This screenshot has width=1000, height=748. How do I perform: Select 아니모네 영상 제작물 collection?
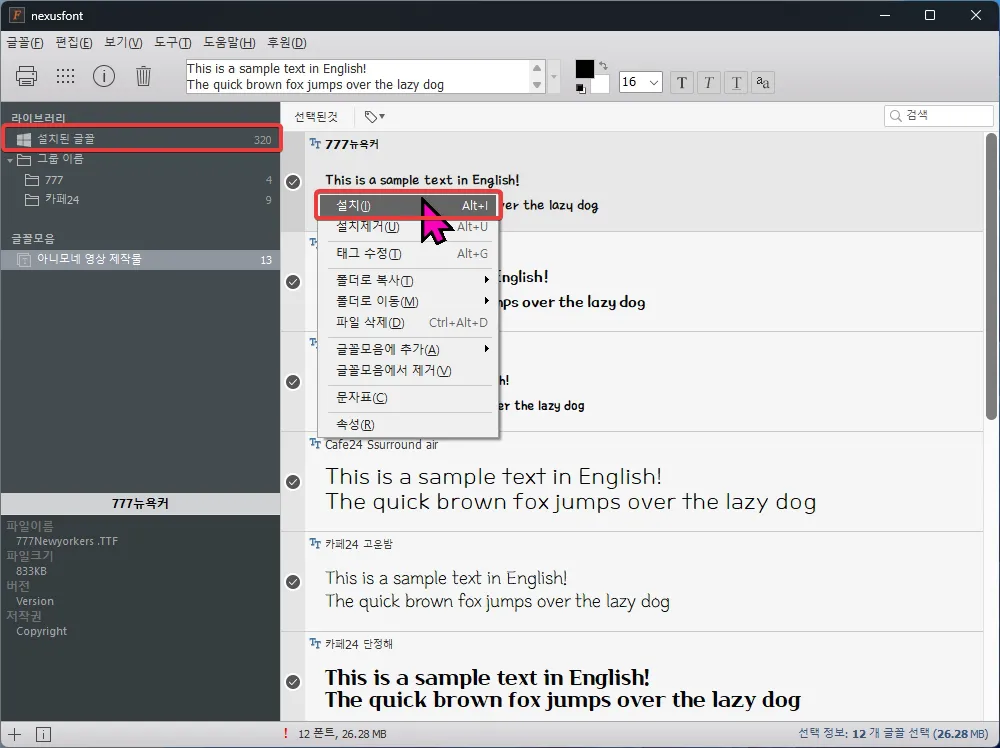[x=141, y=260]
